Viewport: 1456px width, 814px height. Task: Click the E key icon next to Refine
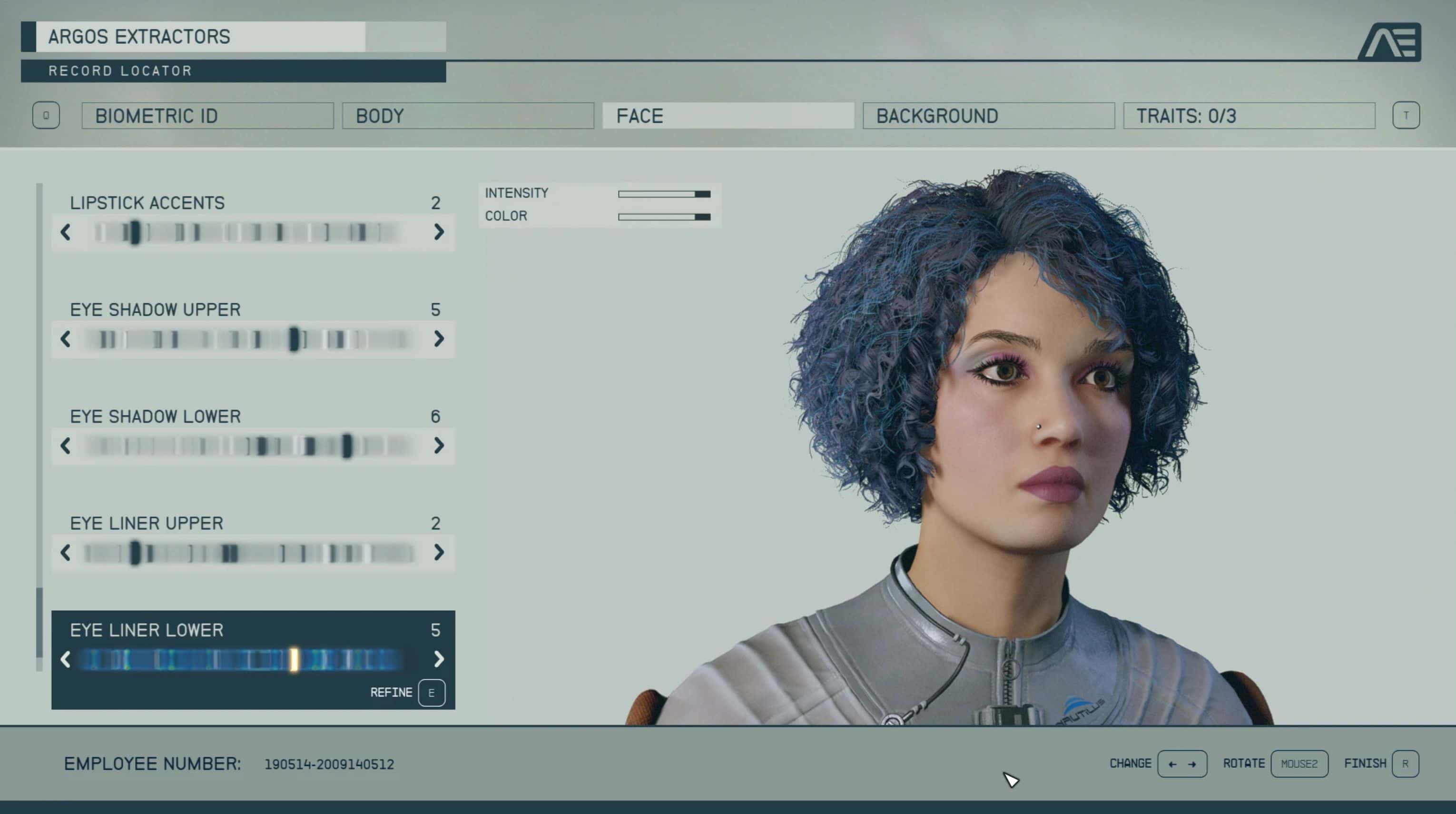click(431, 693)
